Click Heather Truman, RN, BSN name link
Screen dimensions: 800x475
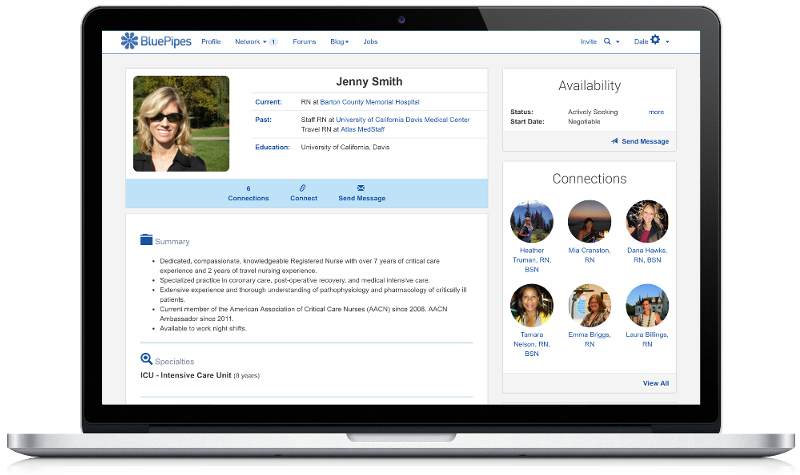point(532,260)
